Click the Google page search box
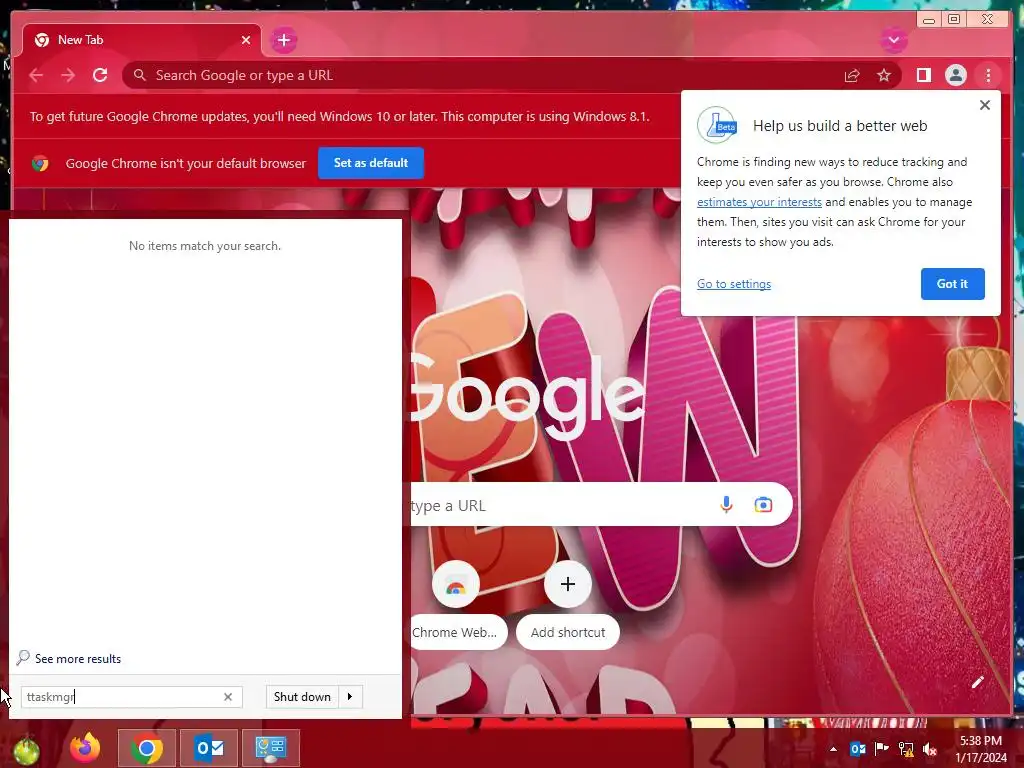 (601, 505)
